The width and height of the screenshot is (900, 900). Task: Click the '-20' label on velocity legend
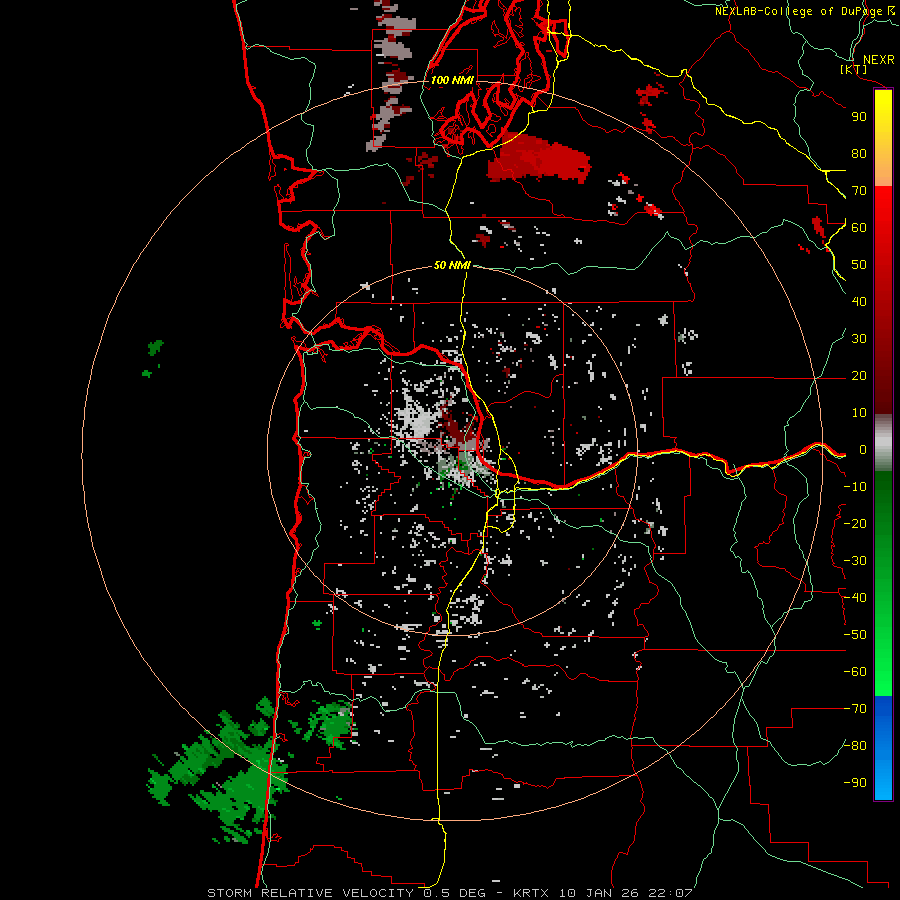[x=855, y=523]
